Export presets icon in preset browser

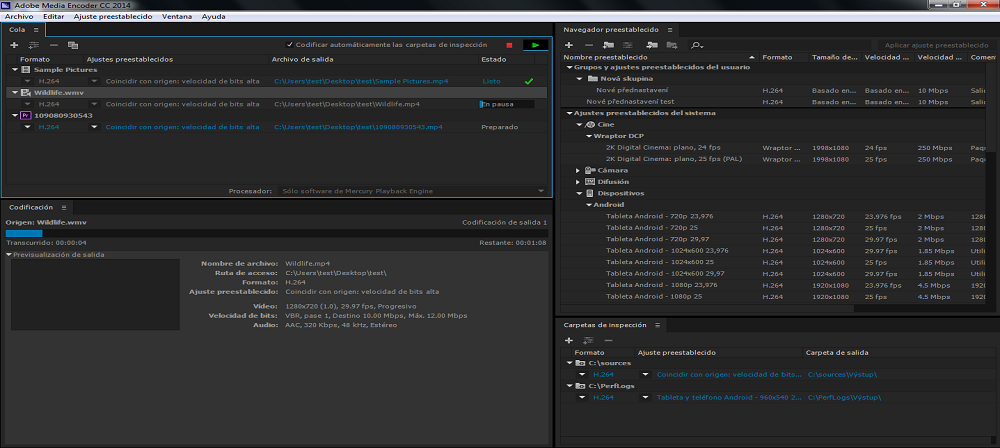tap(672, 45)
